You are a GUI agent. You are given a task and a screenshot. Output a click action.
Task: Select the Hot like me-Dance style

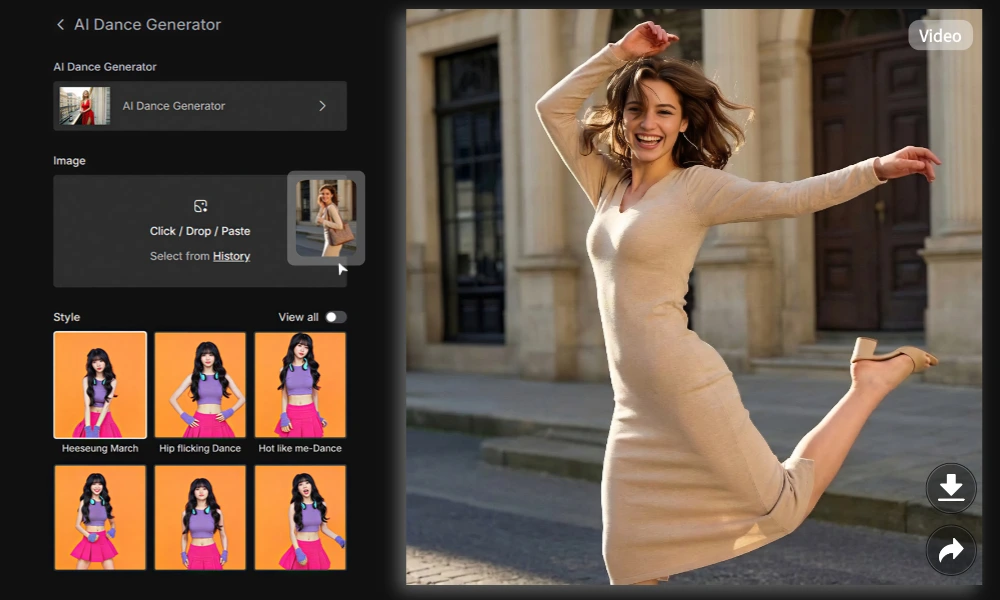click(299, 384)
